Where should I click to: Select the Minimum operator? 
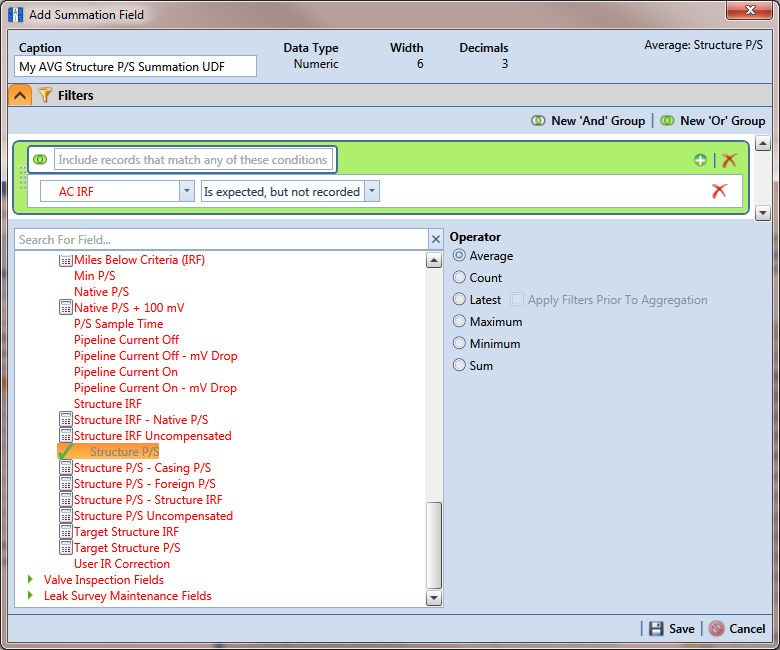[459, 343]
